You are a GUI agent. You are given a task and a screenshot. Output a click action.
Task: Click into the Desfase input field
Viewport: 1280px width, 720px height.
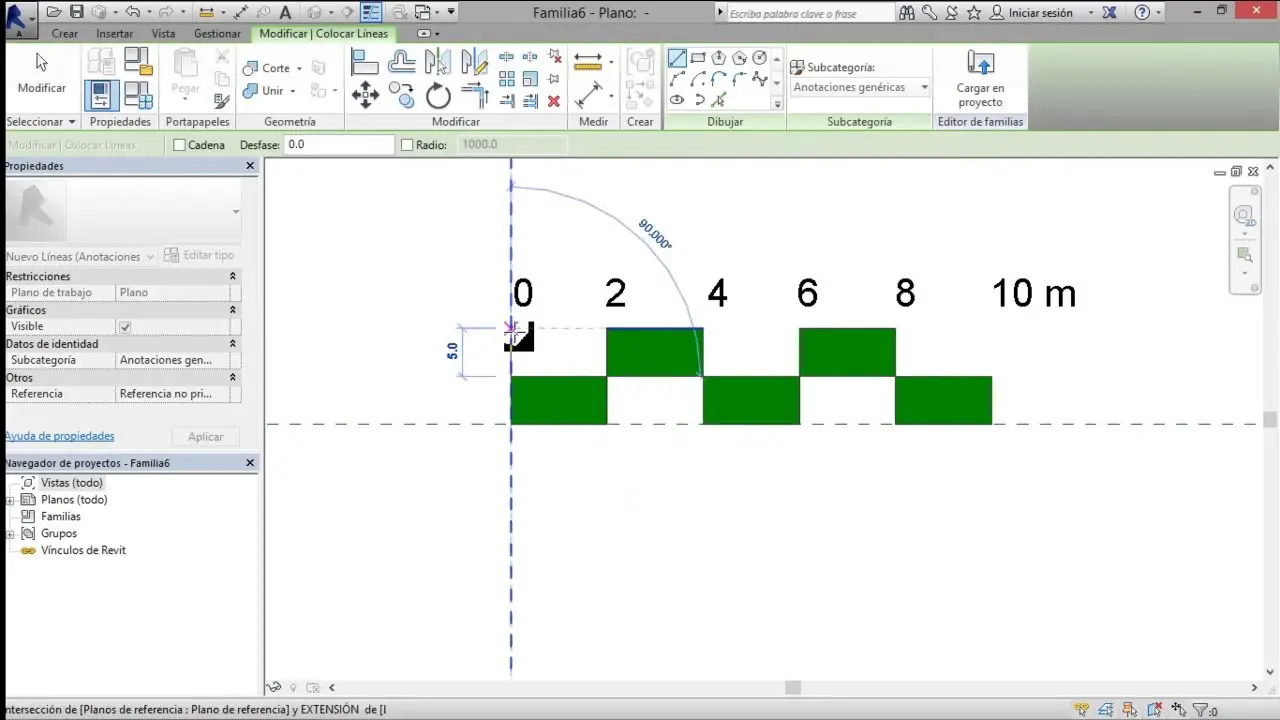pyautogui.click(x=339, y=145)
